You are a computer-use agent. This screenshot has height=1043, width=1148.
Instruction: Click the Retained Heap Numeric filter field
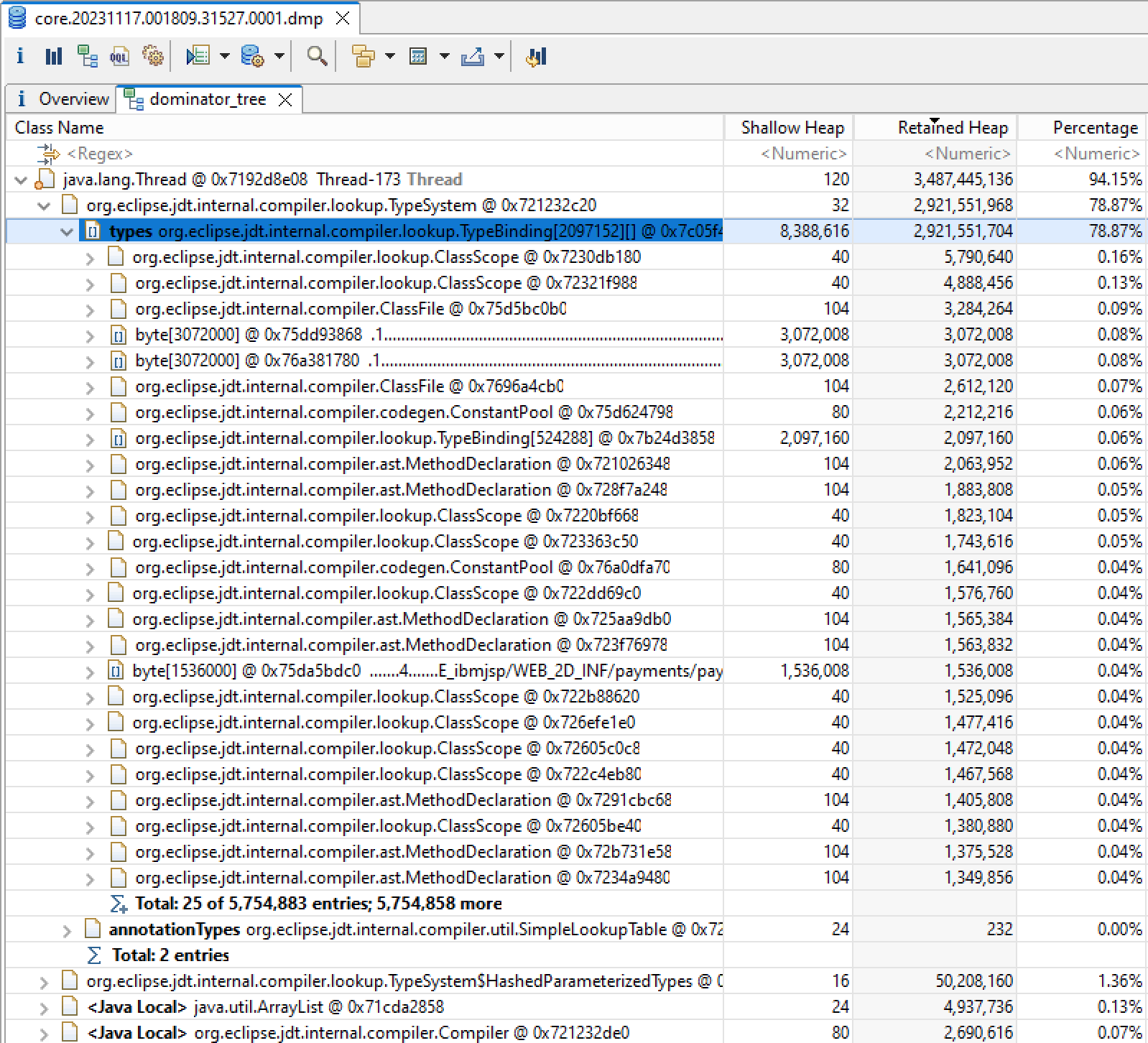[x=935, y=154]
